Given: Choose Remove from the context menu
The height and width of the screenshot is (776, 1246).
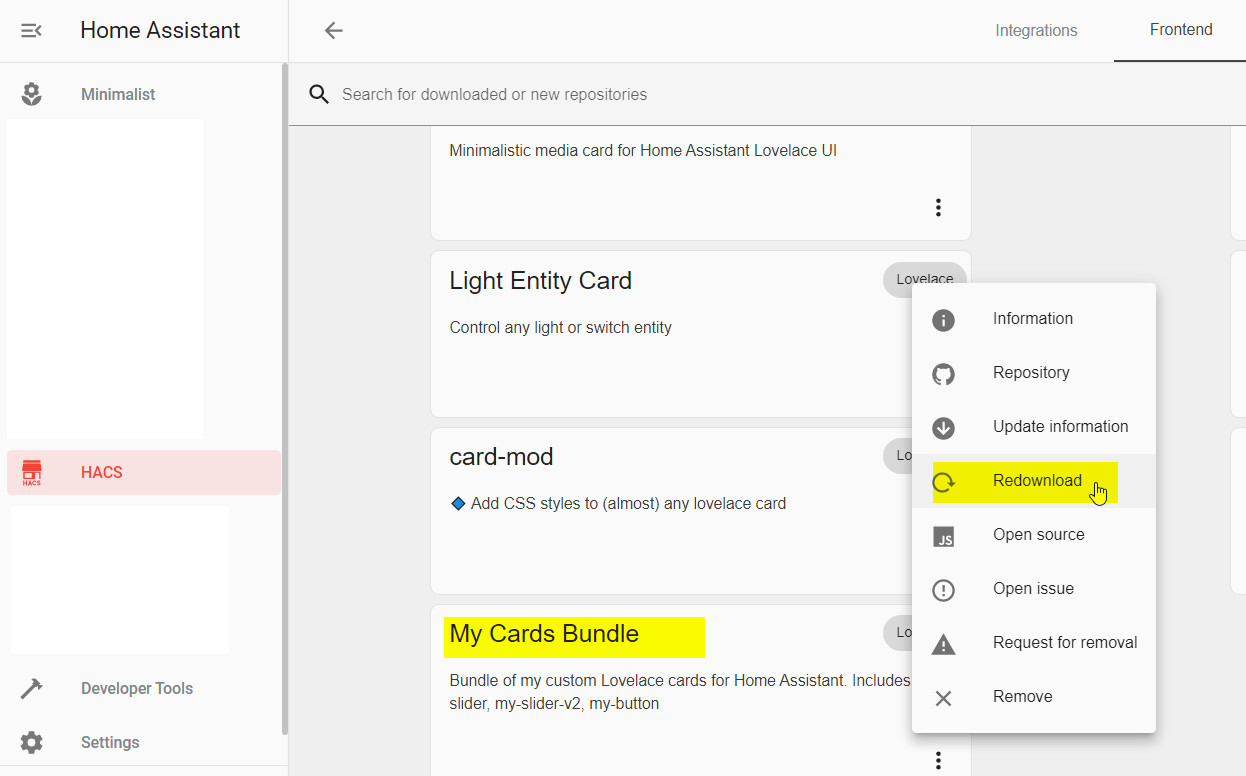Looking at the screenshot, I should pos(1034,697).
